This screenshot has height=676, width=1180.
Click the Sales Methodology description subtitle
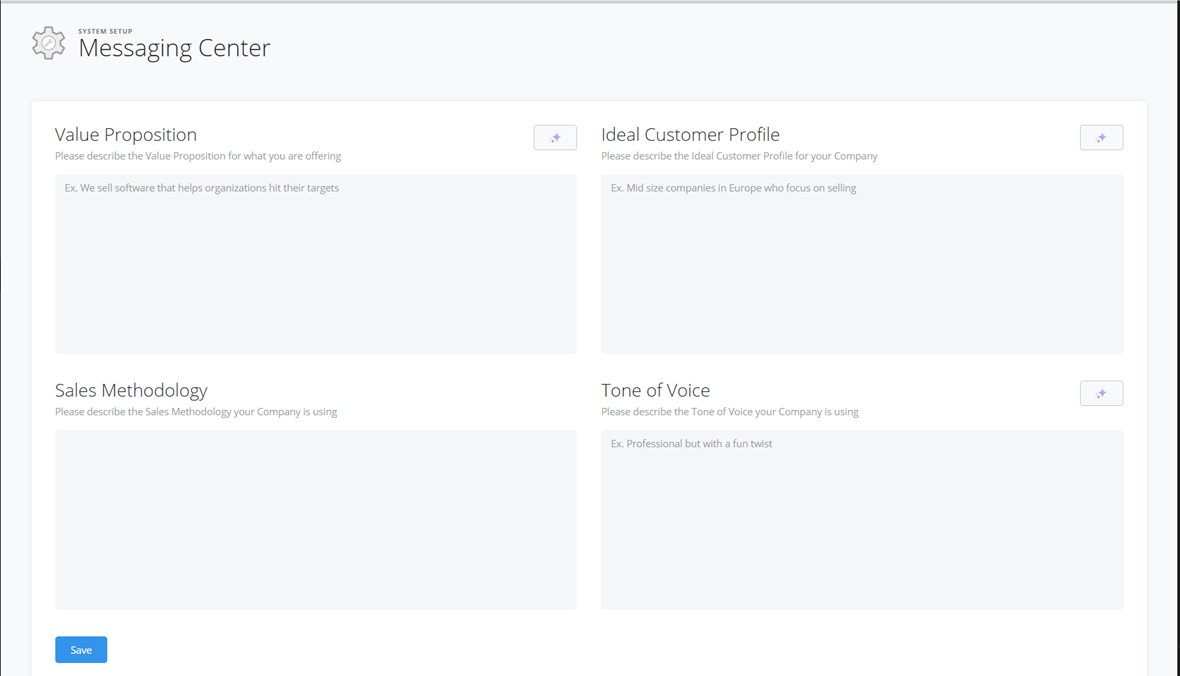click(196, 412)
